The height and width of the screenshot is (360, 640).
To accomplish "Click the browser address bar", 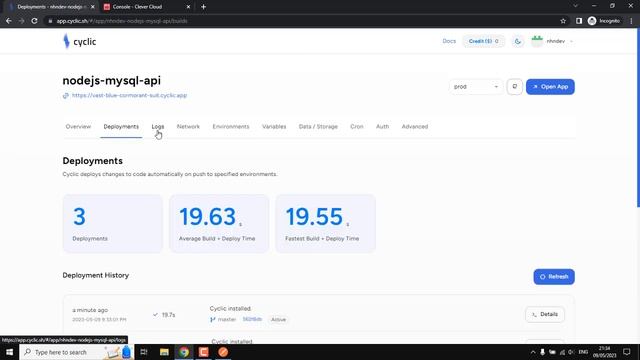I will [x=302, y=21].
